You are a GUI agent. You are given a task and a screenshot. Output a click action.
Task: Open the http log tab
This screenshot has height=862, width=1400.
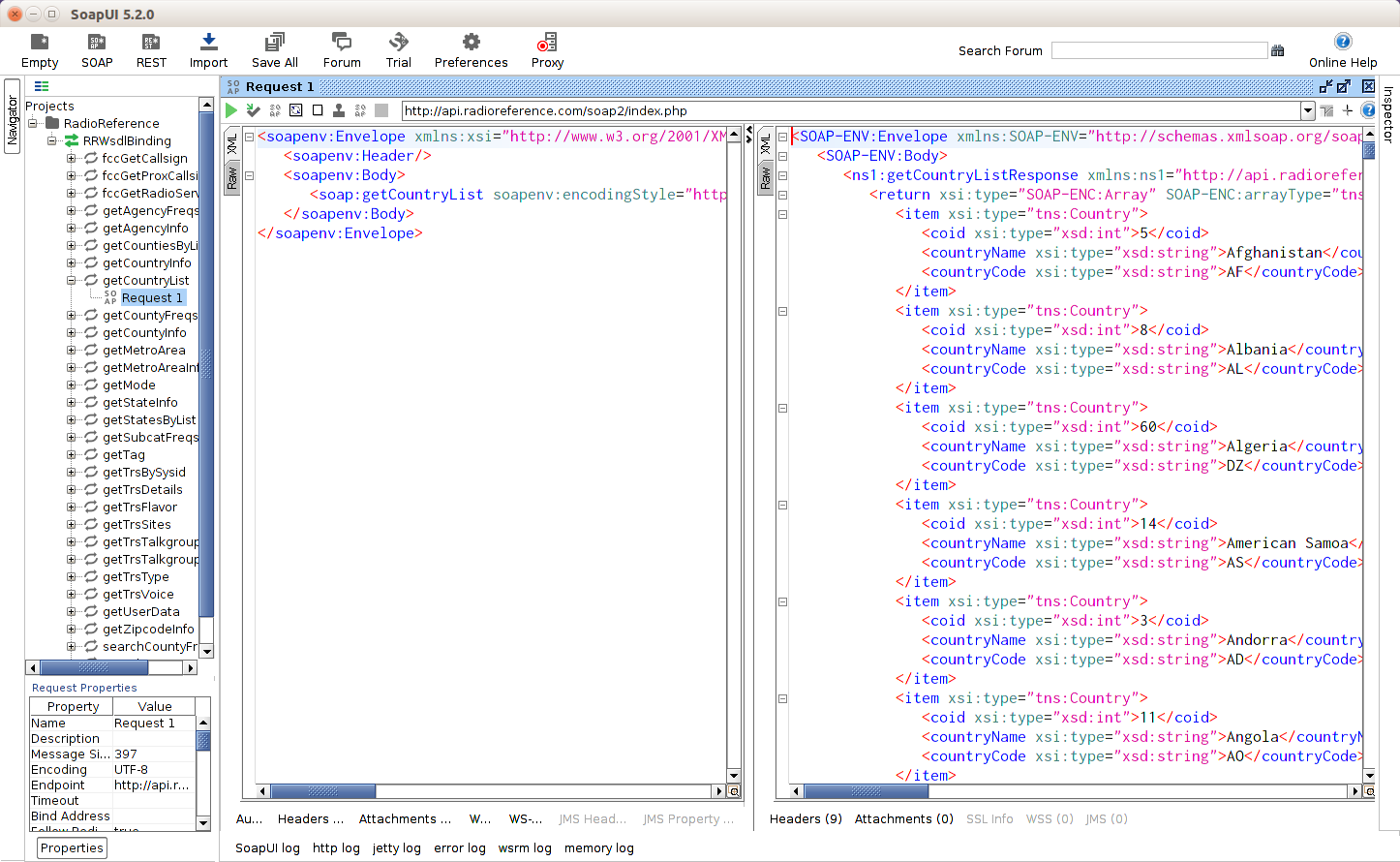point(336,848)
